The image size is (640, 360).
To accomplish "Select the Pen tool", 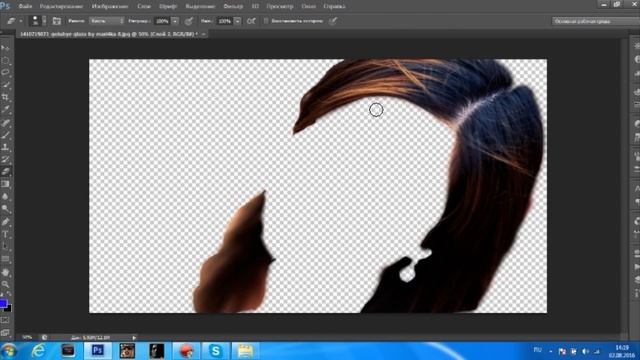I will tap(5, 222).
